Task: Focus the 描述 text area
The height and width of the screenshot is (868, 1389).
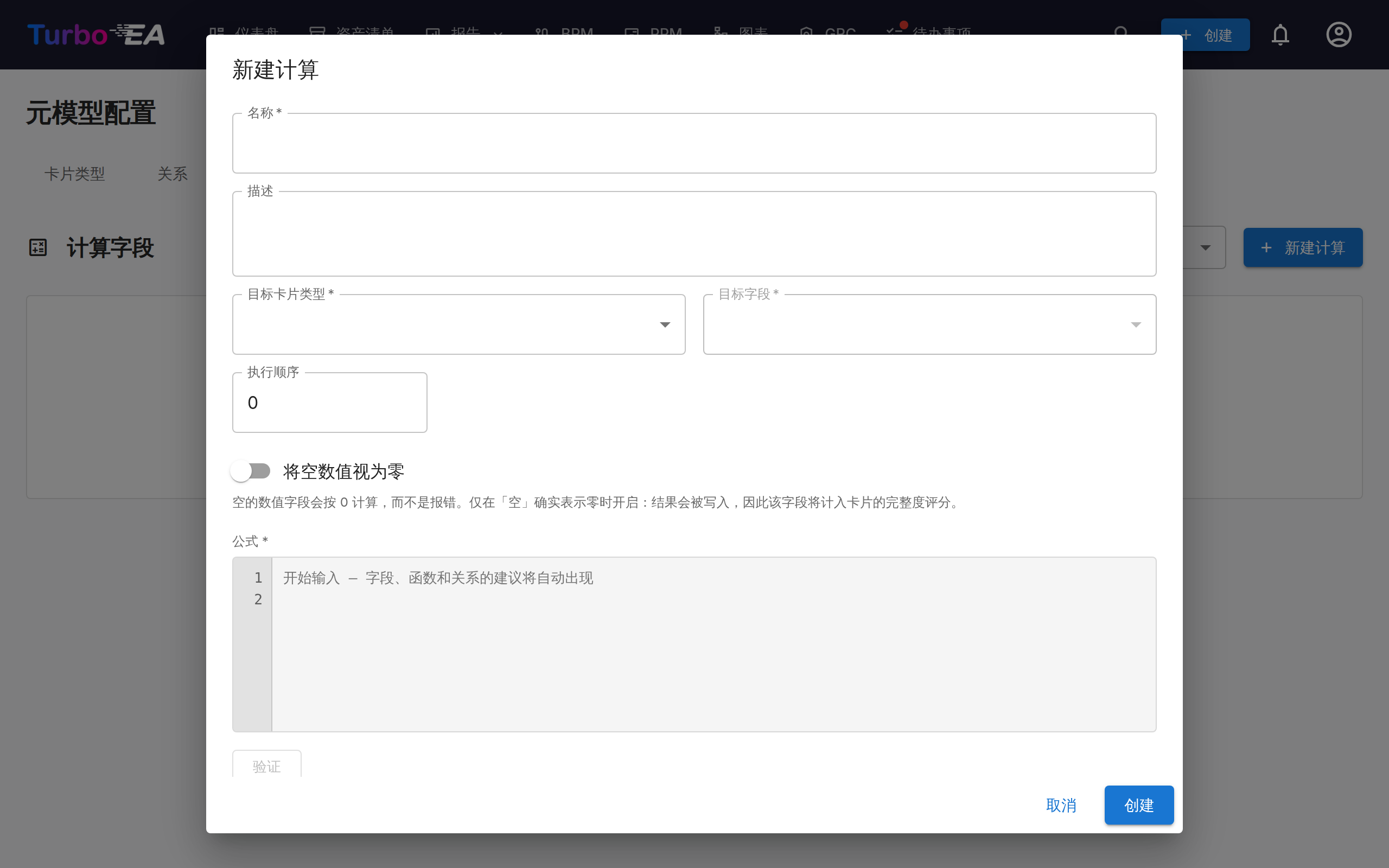Action: click(x=694, y=234)
